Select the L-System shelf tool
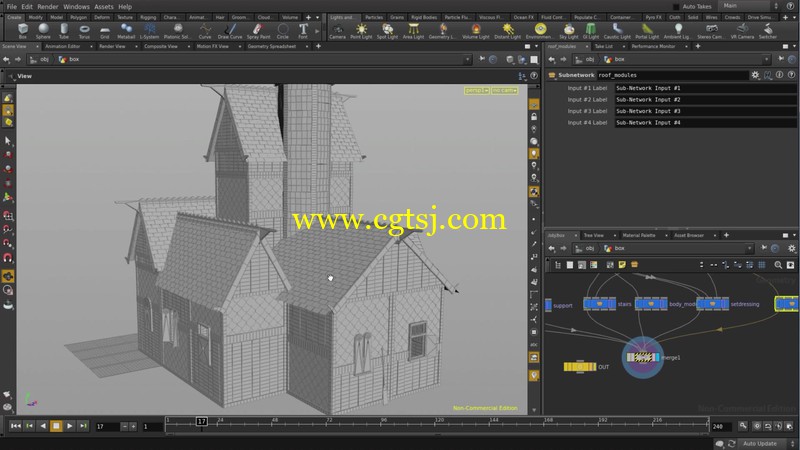Screen dimensions: 800x450 149,31
